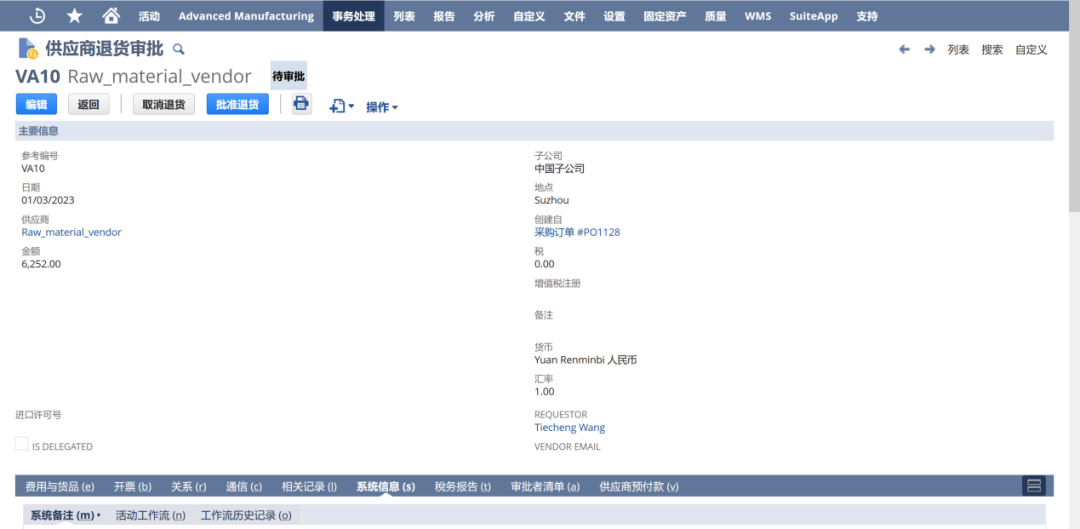Open the 报告 menu
Viewport: 1080px width, 529px height.
pos(444,16)
